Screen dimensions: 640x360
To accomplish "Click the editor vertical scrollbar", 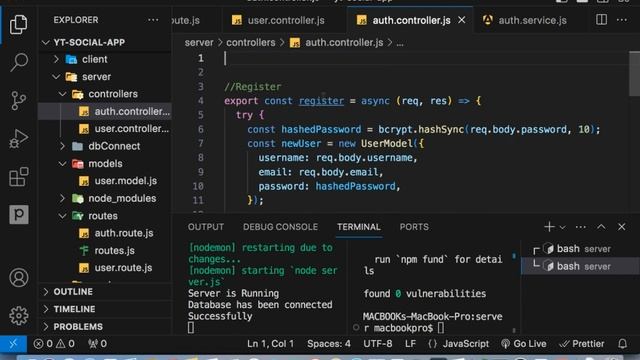I will point(634,73).
